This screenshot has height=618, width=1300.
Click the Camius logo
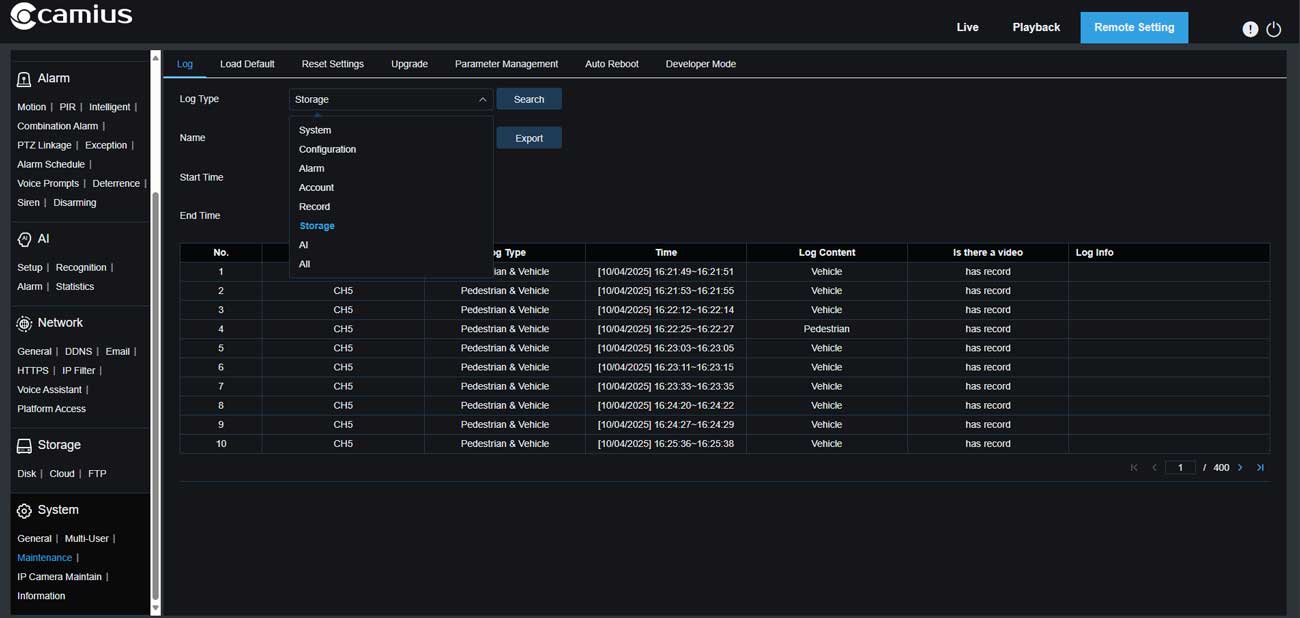point(70,16)
